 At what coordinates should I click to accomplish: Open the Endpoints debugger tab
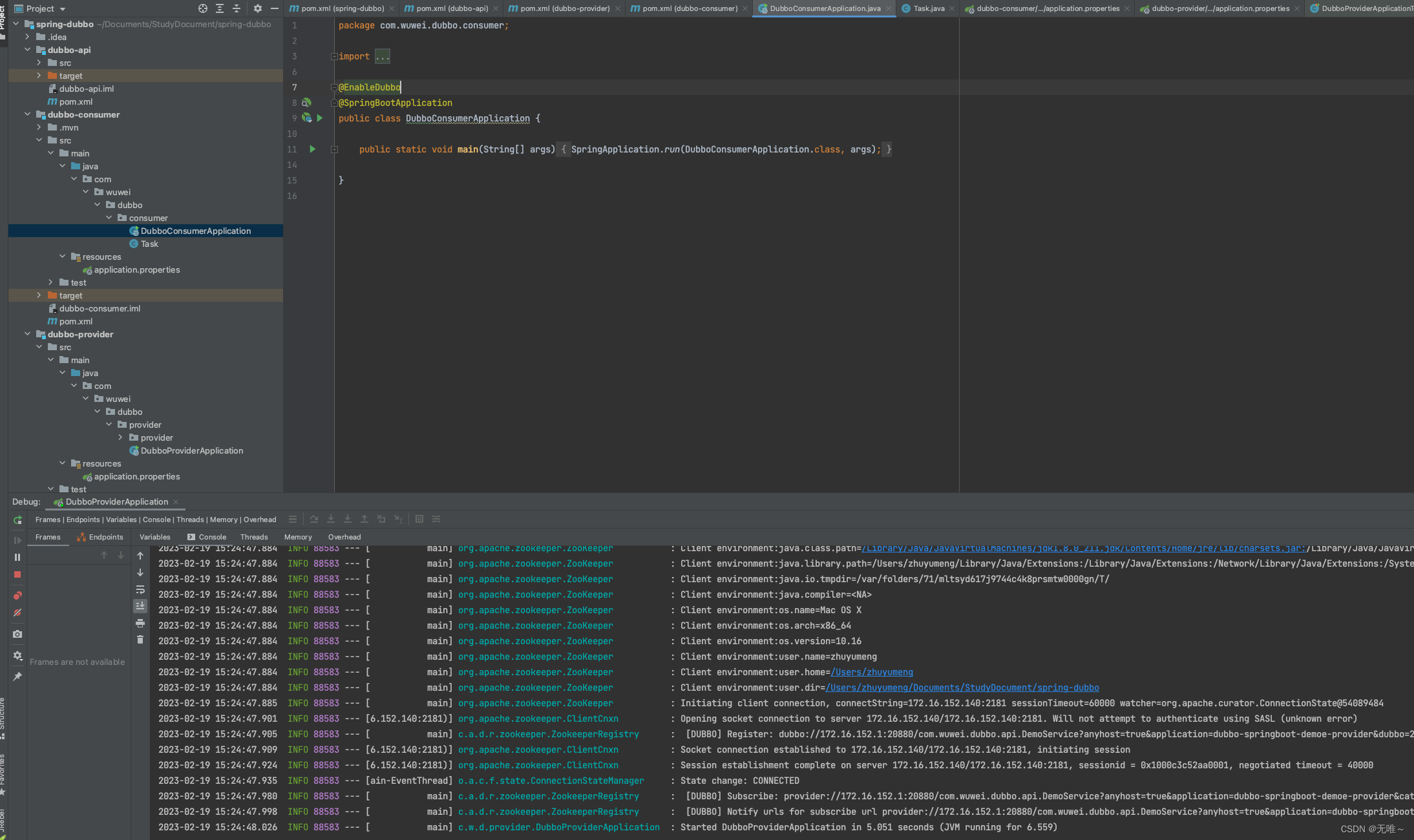100,537
